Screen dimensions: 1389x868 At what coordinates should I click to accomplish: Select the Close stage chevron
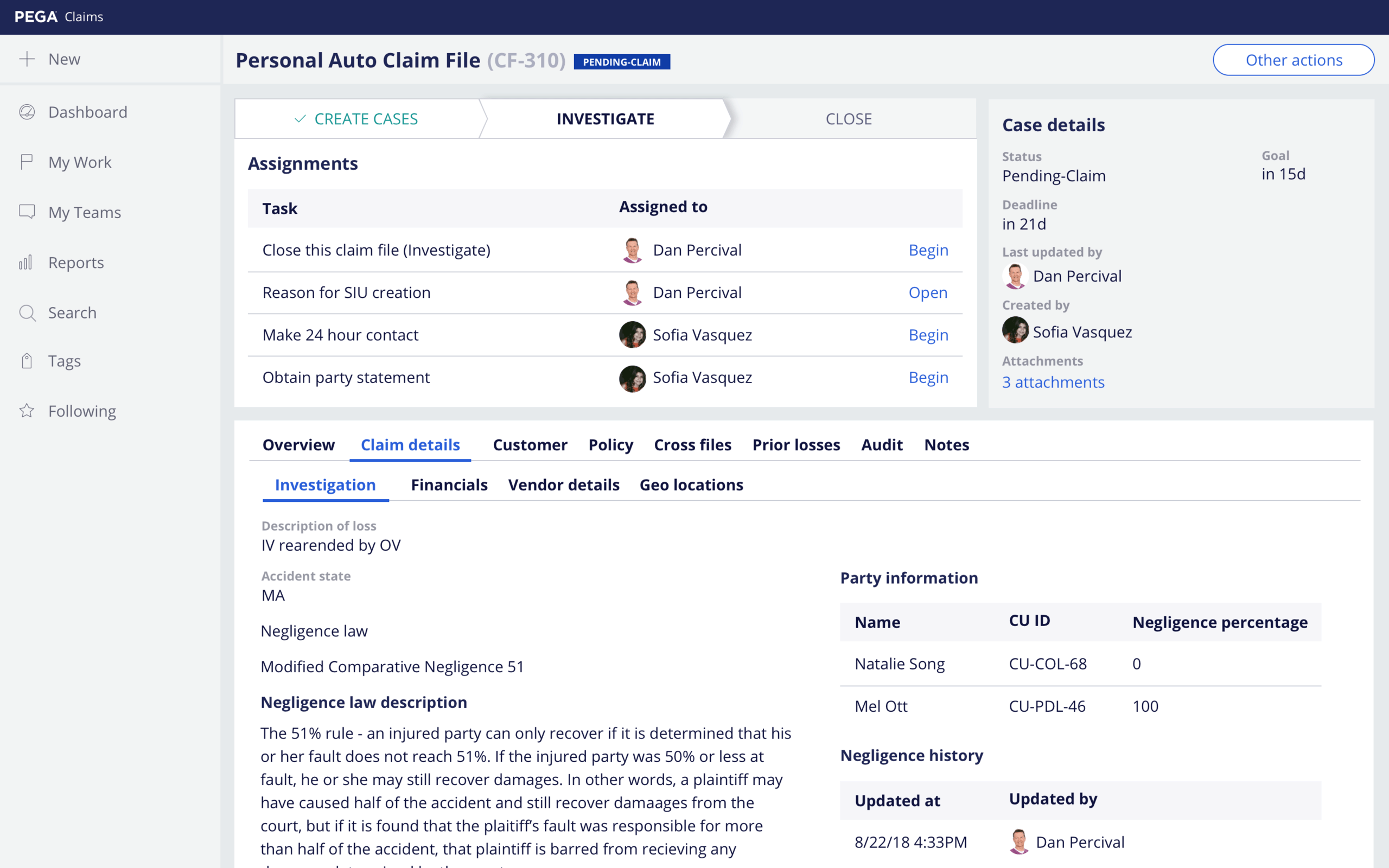pyautogui.click(x=849, y=119)
